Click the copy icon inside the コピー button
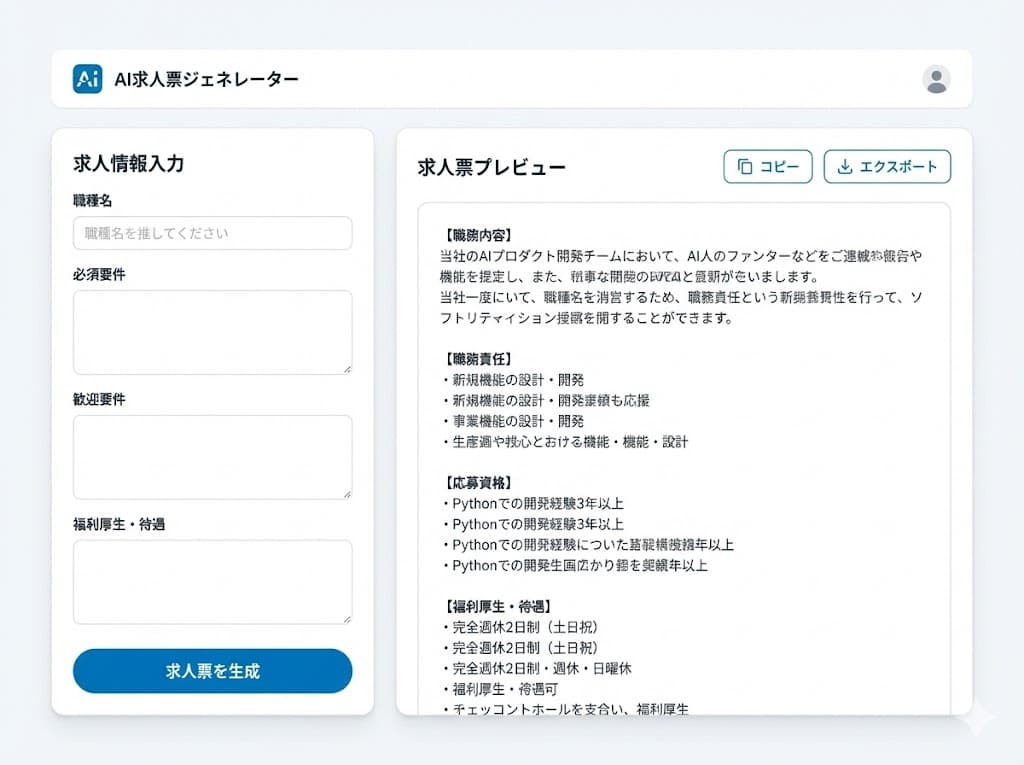The width and height of the screenshot is (1024, 765). point(745,166)
